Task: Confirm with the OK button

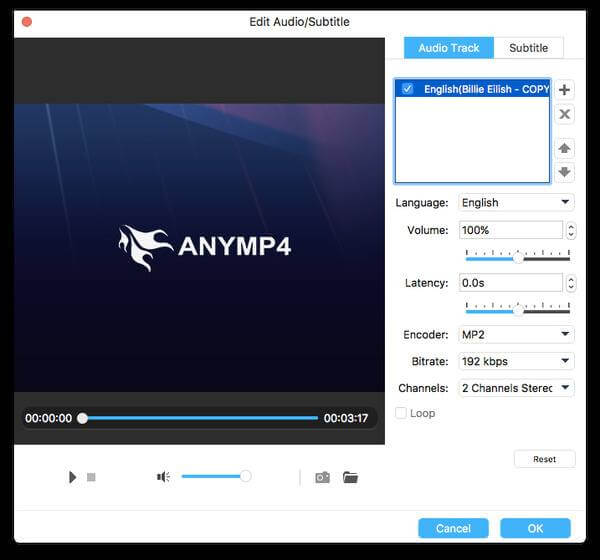Action: pos(535,528)
